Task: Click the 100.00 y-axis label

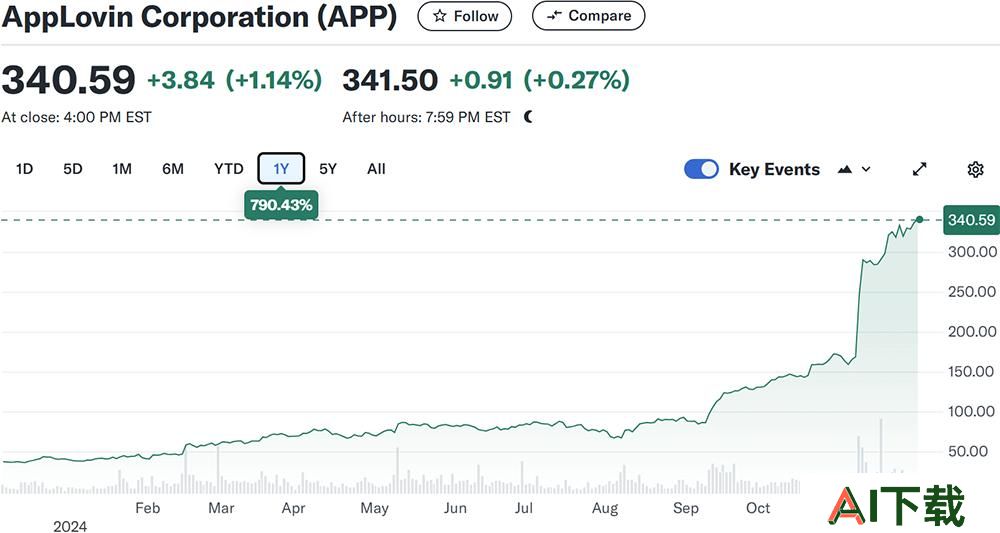Action: [x=972, y=411]
